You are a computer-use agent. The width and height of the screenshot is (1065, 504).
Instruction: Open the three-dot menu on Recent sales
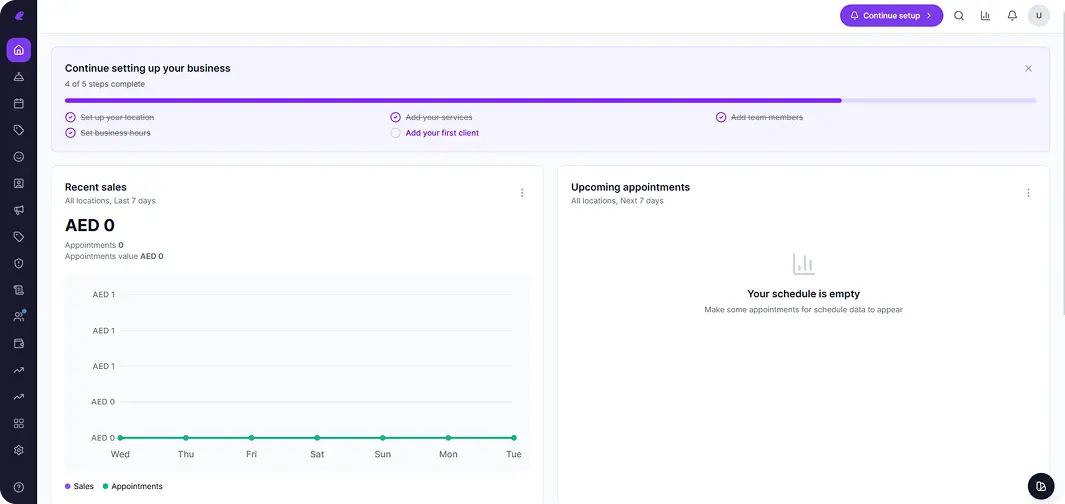tap(522, 193)
